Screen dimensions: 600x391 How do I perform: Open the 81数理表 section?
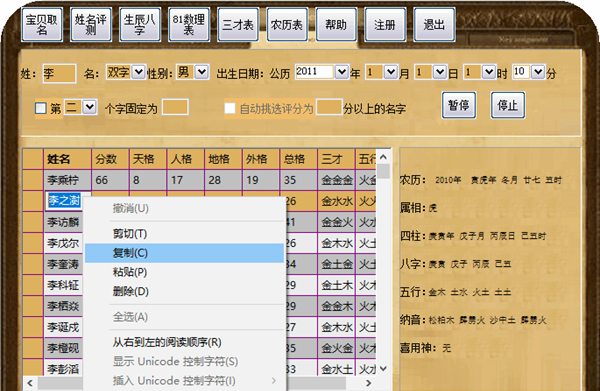[x=189, y=25]
